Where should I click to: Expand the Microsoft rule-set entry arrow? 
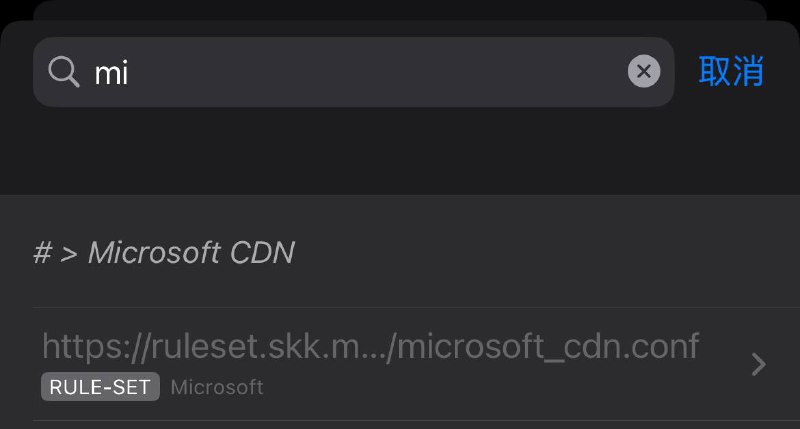(x=759, y=364)
